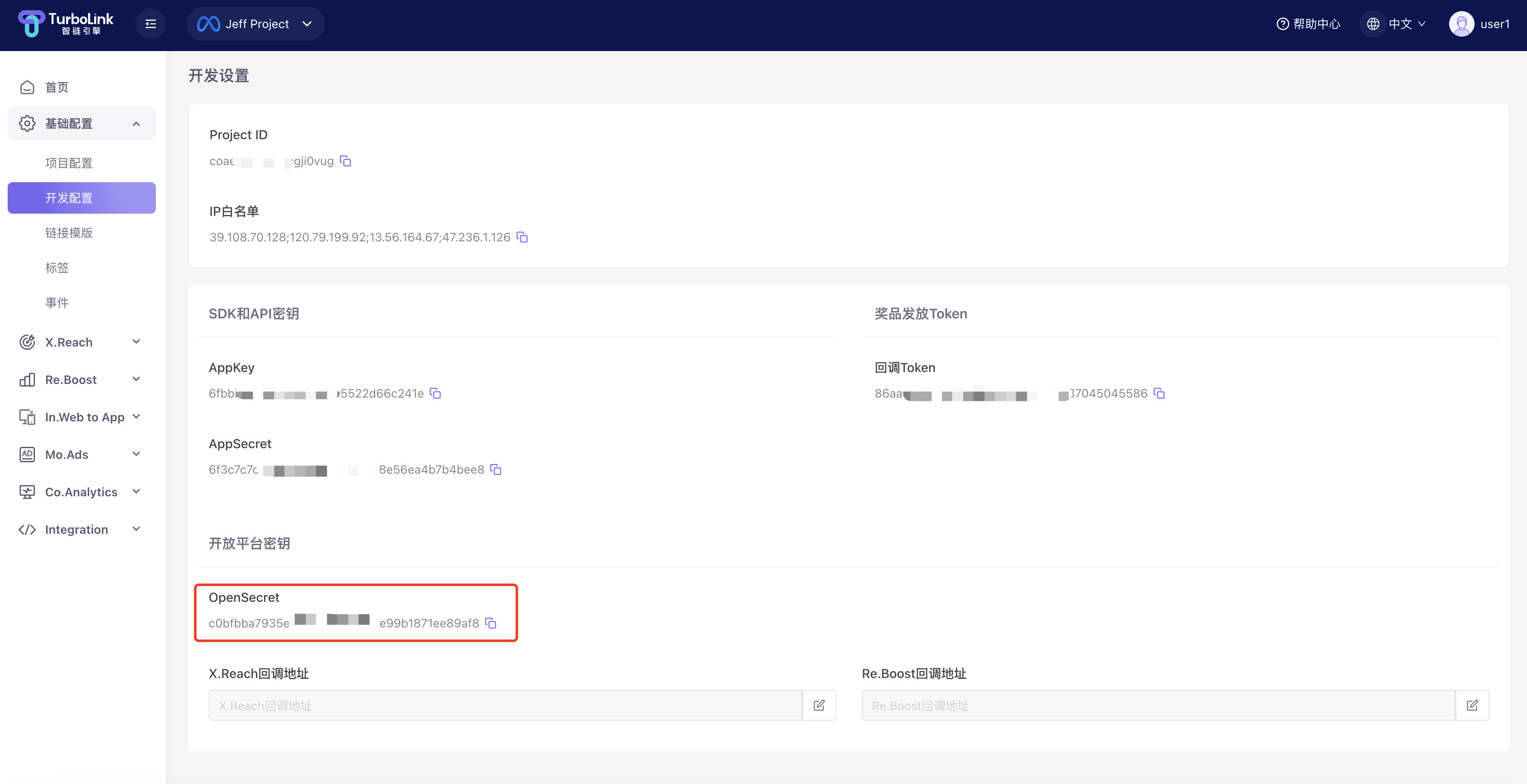Copy the OpenSecret value
This screenshot has height=784, width=1527.
(x=491, y=624)
